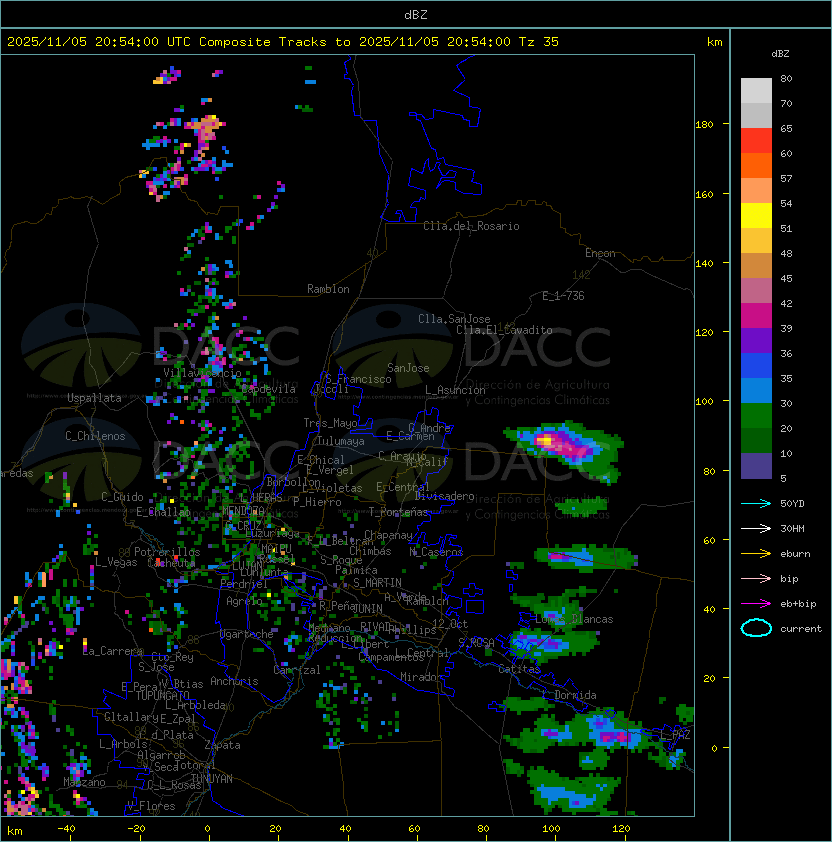Click the 'Divisadero' map label
The width and height of the screenshot is (832, 842).
(x=444, y=496)
